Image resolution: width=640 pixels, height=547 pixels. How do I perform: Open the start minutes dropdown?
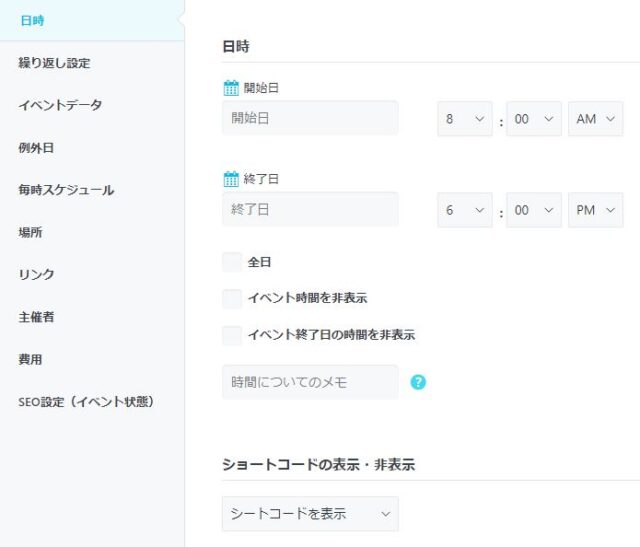point(533,119)
